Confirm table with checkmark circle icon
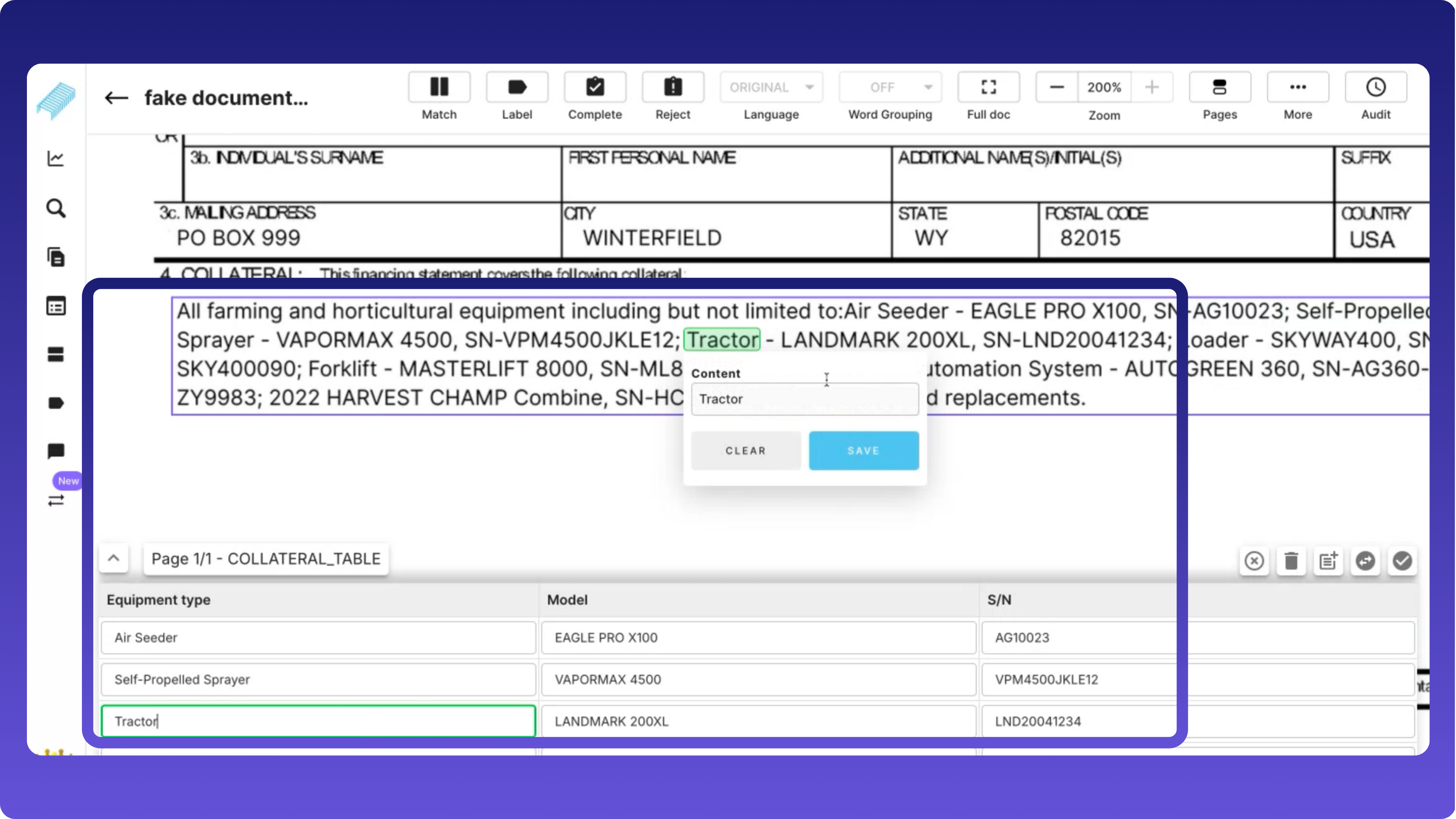 click(x=1402, y=561)
